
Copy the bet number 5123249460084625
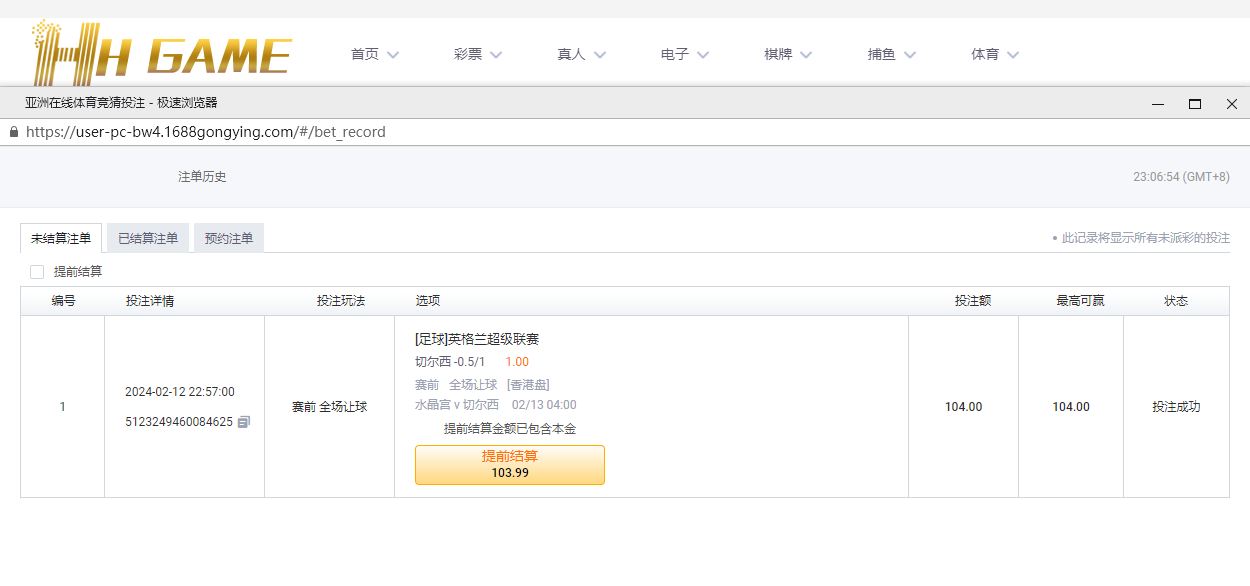pyautogui.click(x=244, y=422)
